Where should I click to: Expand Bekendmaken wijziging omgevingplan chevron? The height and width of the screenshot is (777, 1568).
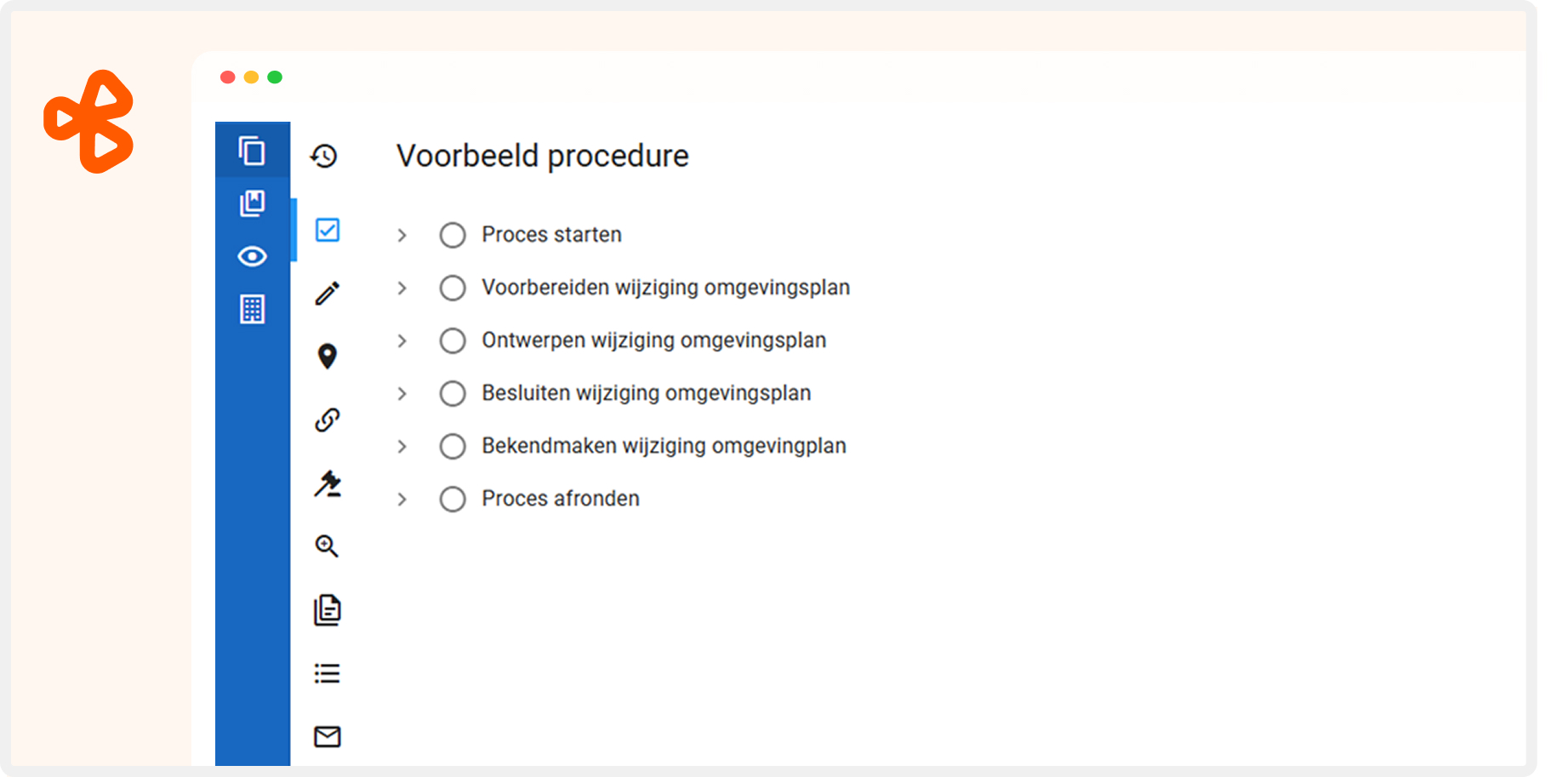click(402, 446)
